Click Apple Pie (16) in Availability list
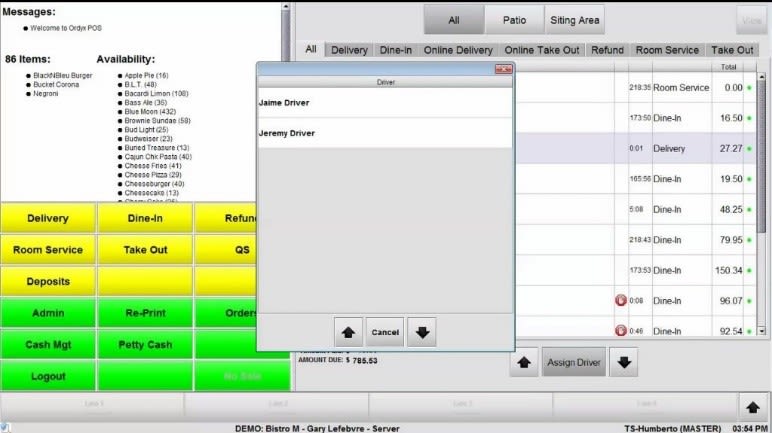 click(146, 75)
